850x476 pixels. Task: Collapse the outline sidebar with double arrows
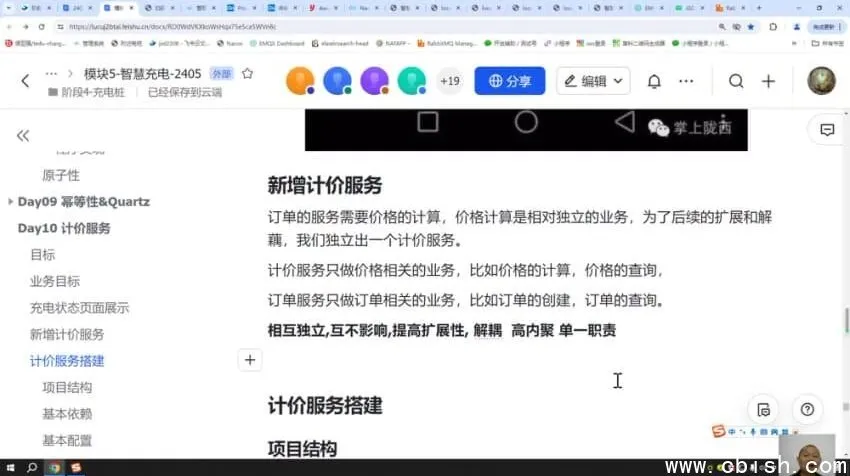(23, 136)
